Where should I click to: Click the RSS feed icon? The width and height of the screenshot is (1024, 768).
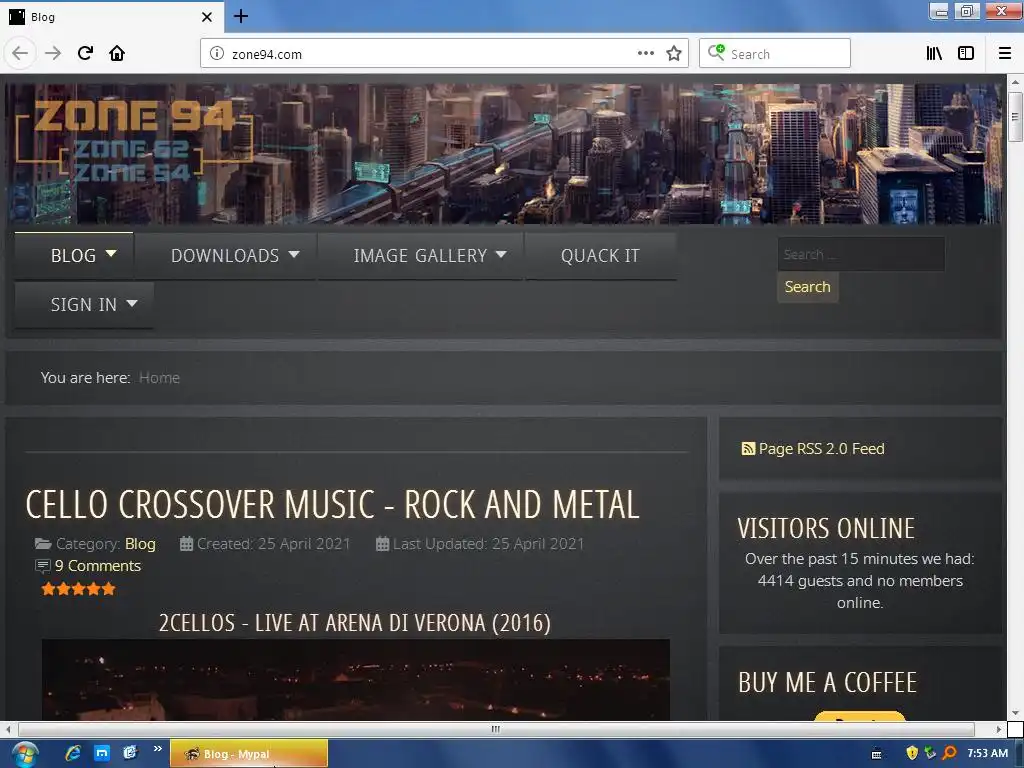(748, 449)
